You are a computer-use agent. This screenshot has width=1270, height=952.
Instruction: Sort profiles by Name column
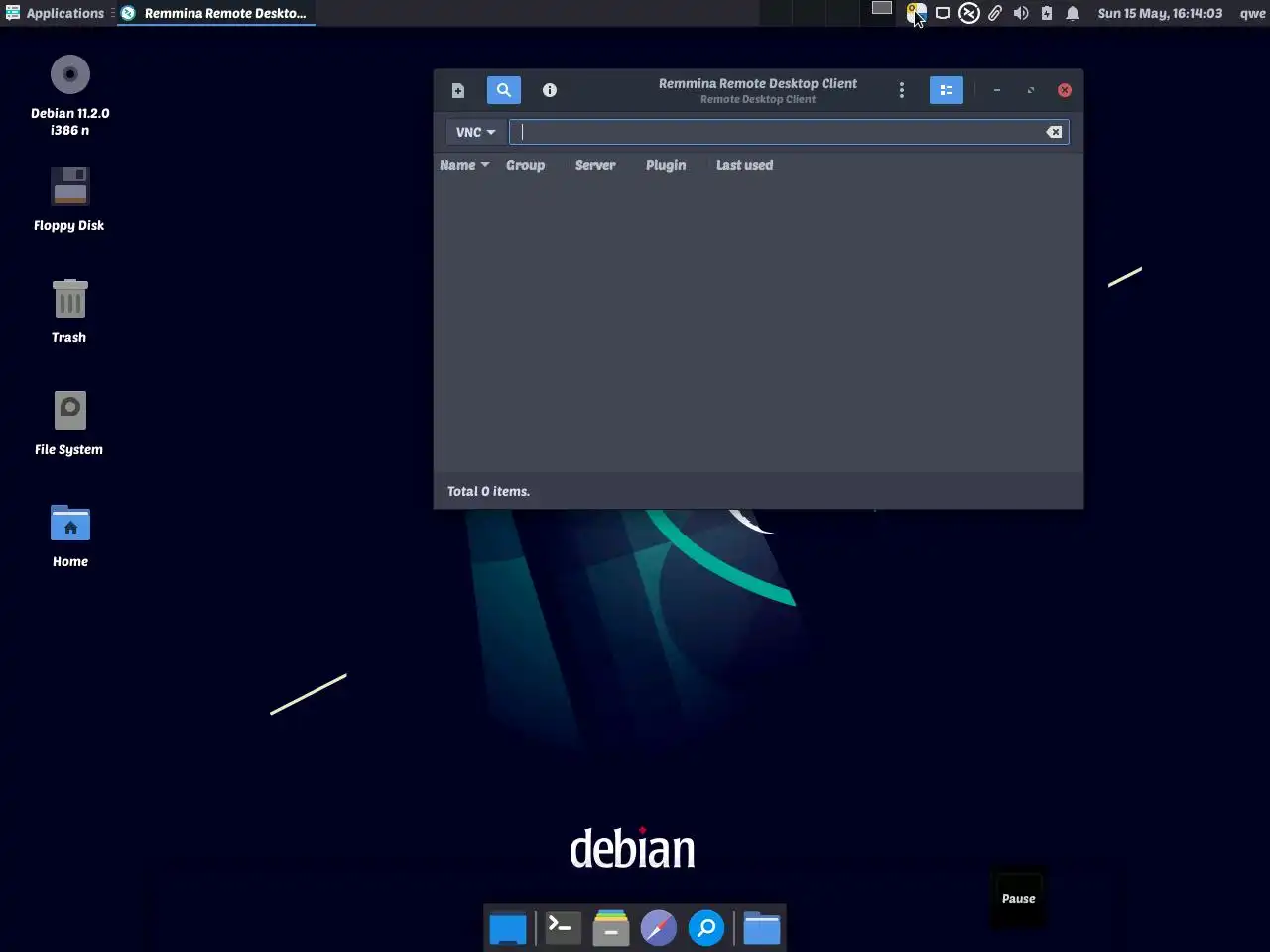pos(464,165)
